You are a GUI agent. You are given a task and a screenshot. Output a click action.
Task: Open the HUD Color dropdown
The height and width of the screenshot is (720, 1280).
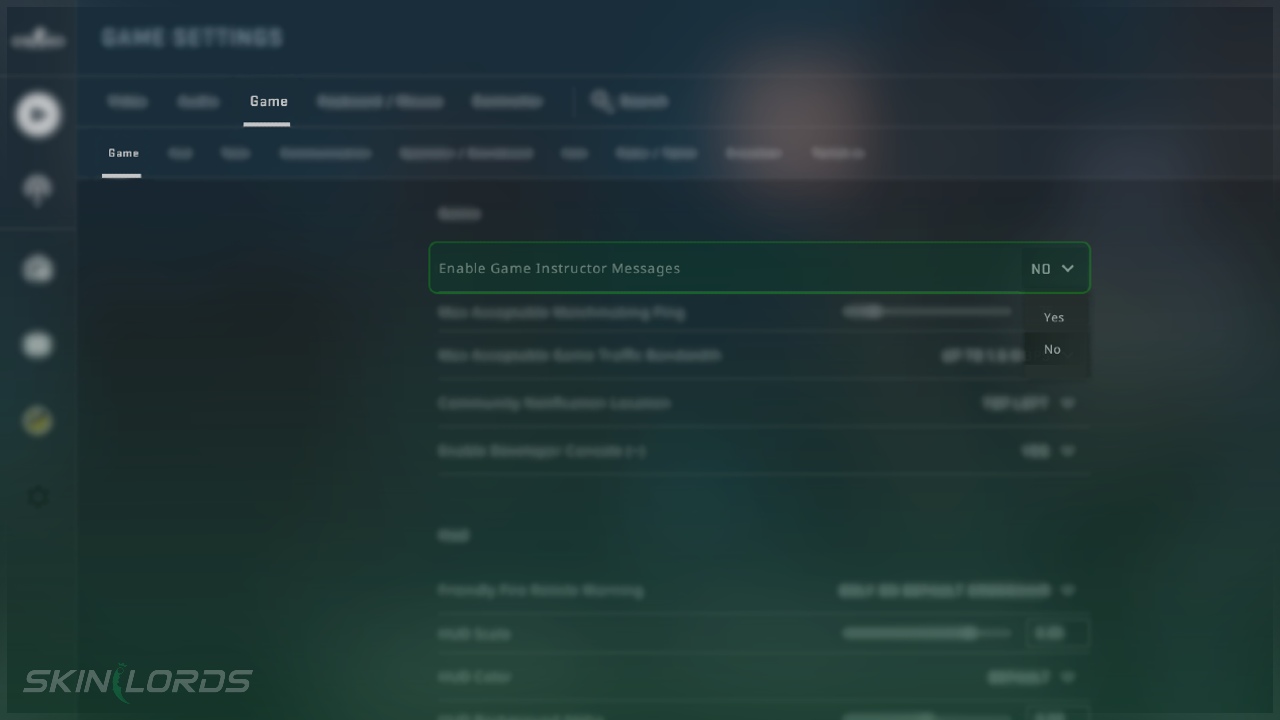[1032, 677]
